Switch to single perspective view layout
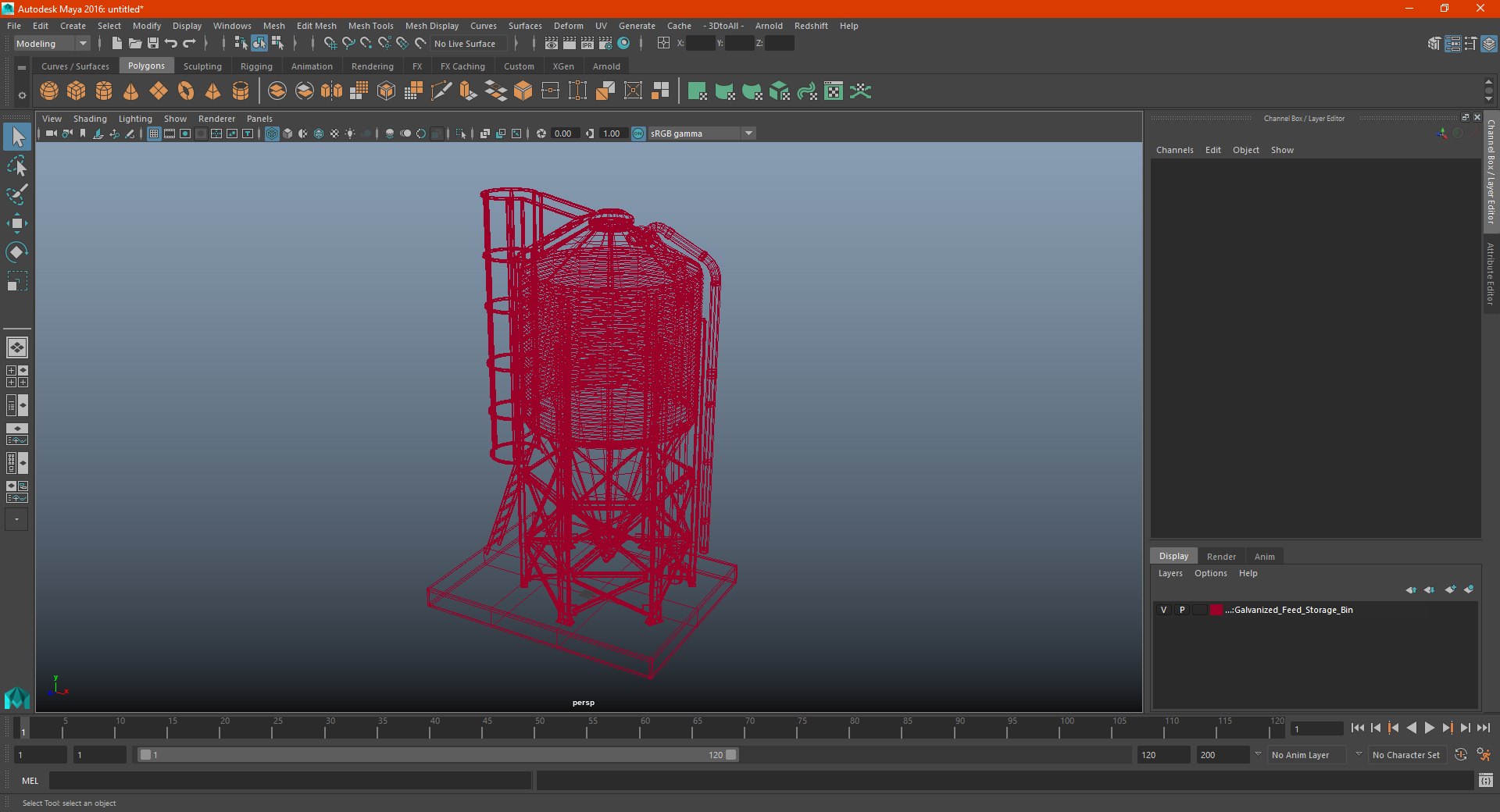 click(x=17, y=347)
